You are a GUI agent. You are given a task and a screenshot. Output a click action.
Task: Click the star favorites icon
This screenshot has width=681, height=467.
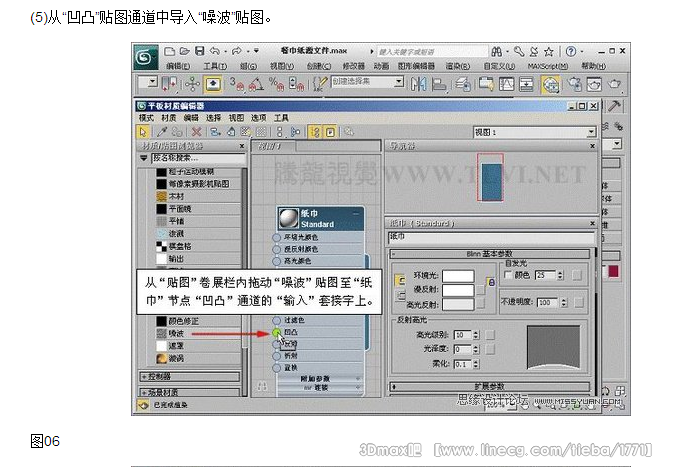tap(549, 52)
